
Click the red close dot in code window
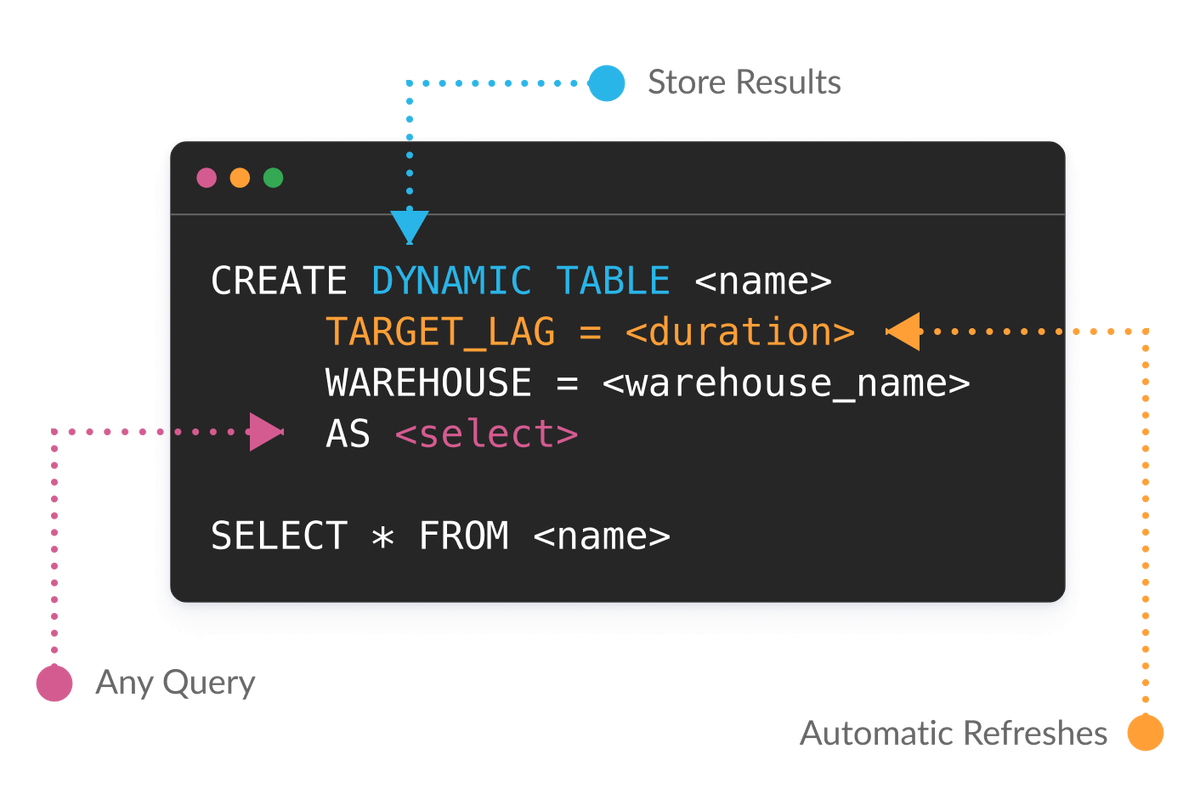[x=206, y=178]
